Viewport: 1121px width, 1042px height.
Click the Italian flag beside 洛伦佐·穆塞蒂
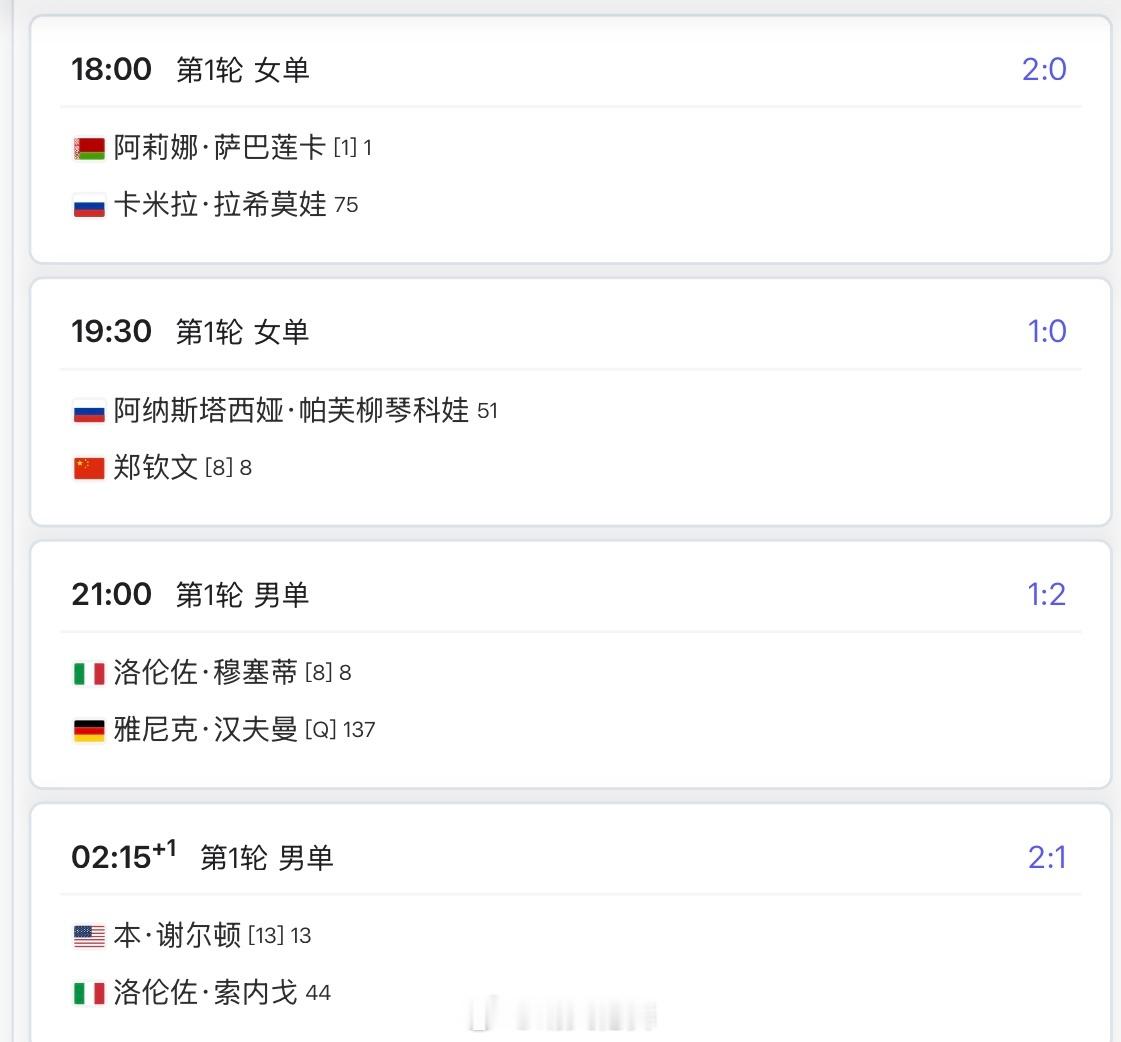tap(89, 674)
